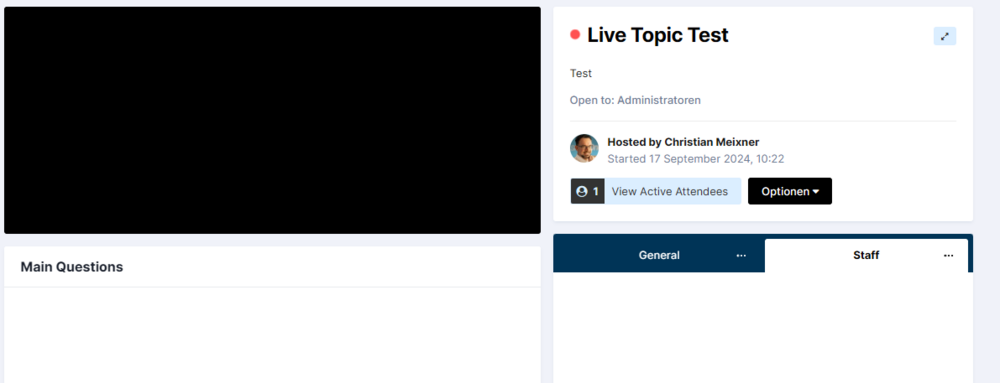Click the 'Open to: Administratoren' text

pyautogui.click(x=635, y=100)
